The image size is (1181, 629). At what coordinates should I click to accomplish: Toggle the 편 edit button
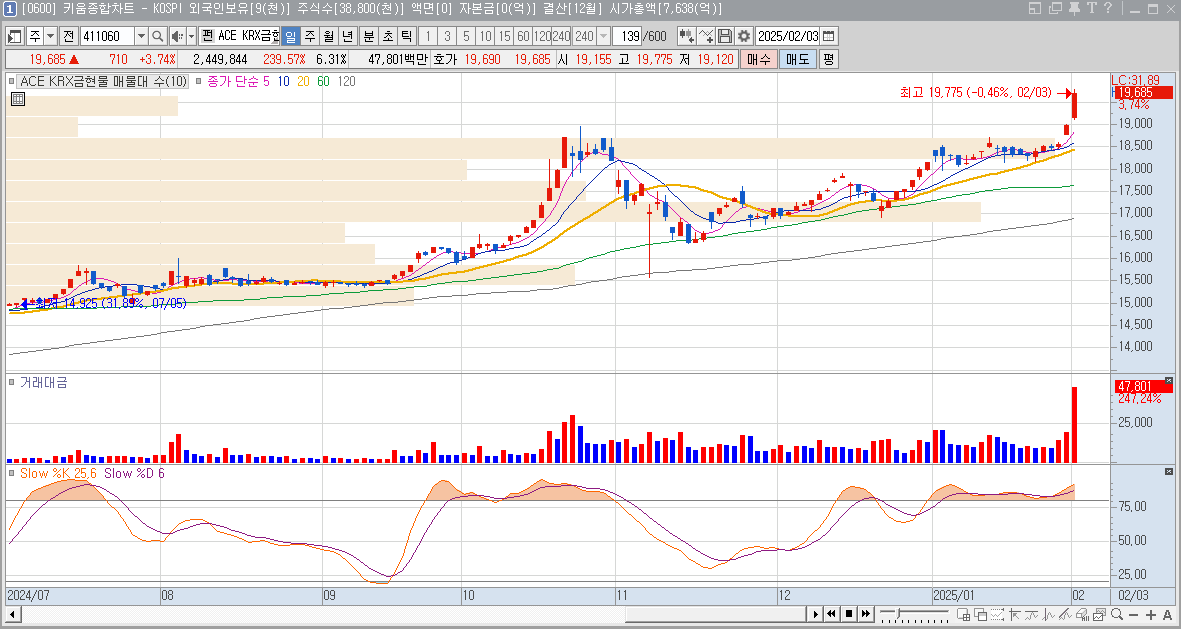(x=207, y=36)
